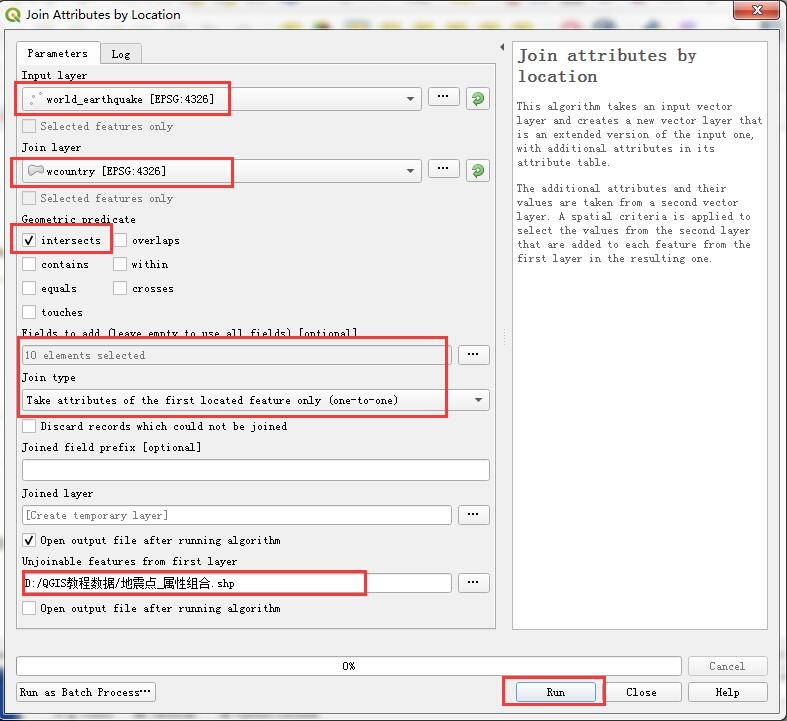This screenshot has height=721, width=787.
Task: Open browse button for Join layer
Action: 443,168
